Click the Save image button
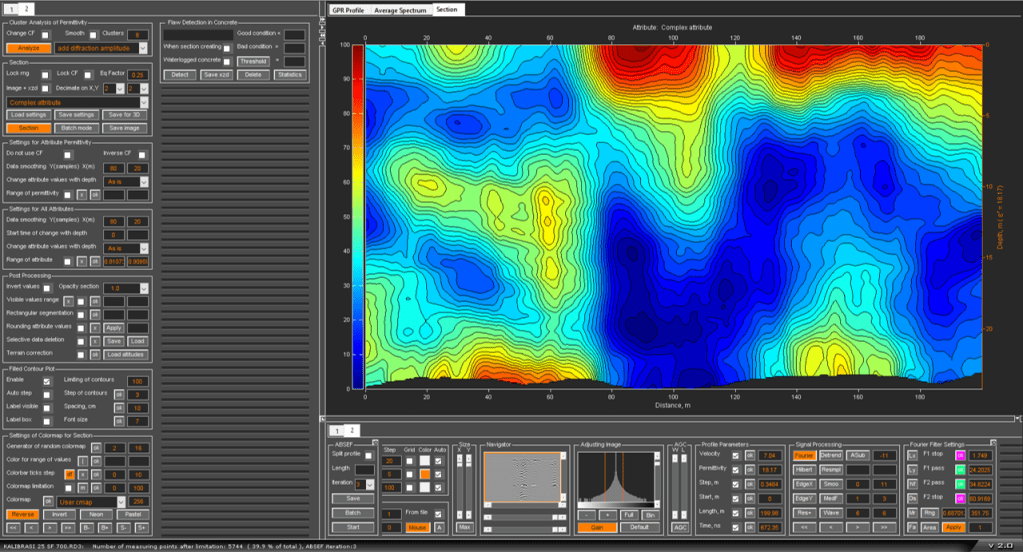The height and width of the screenshot is (552, 1023). pyautogui.click(x=125, y=128)
